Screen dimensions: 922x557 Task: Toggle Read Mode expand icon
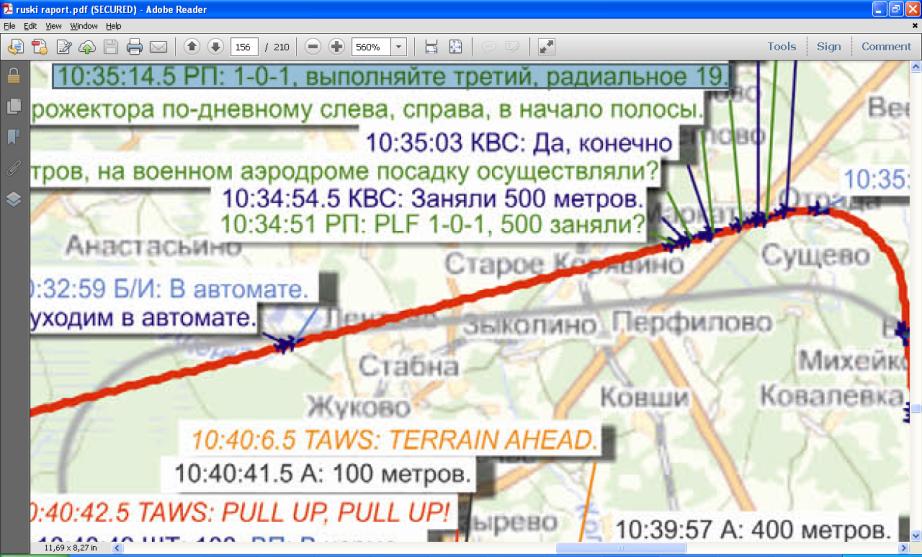click(x=546, y=46)
